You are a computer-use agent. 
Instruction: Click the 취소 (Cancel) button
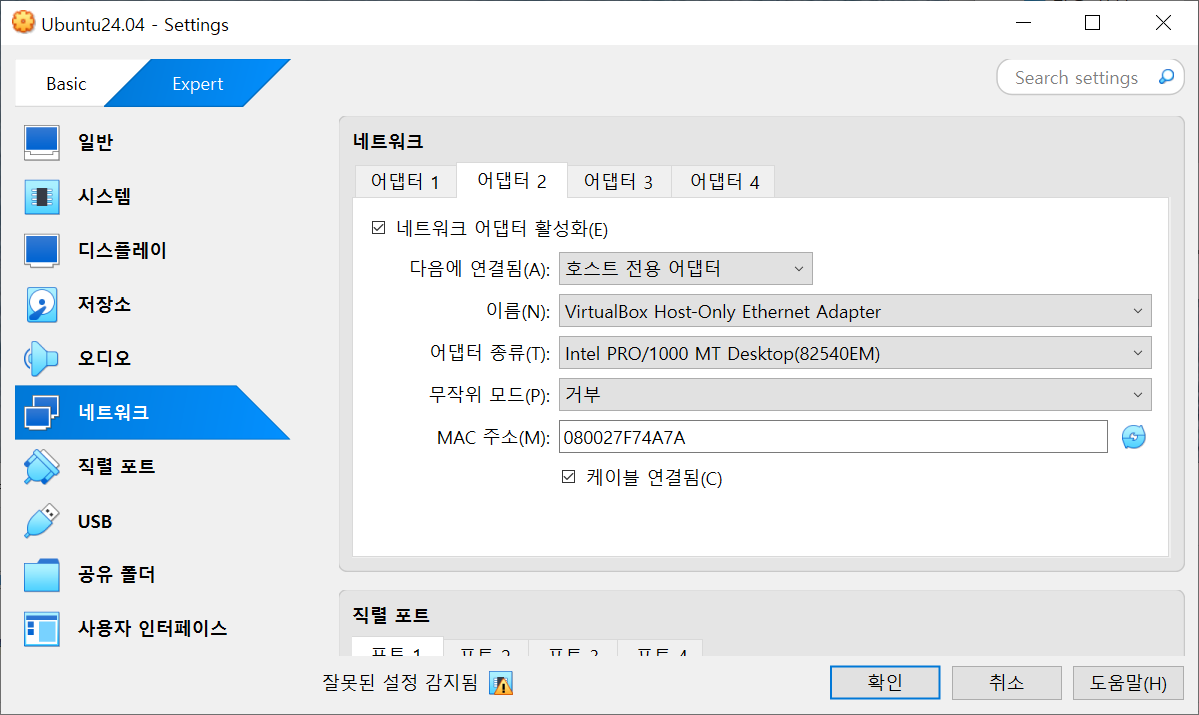[x=1006, y=682]
